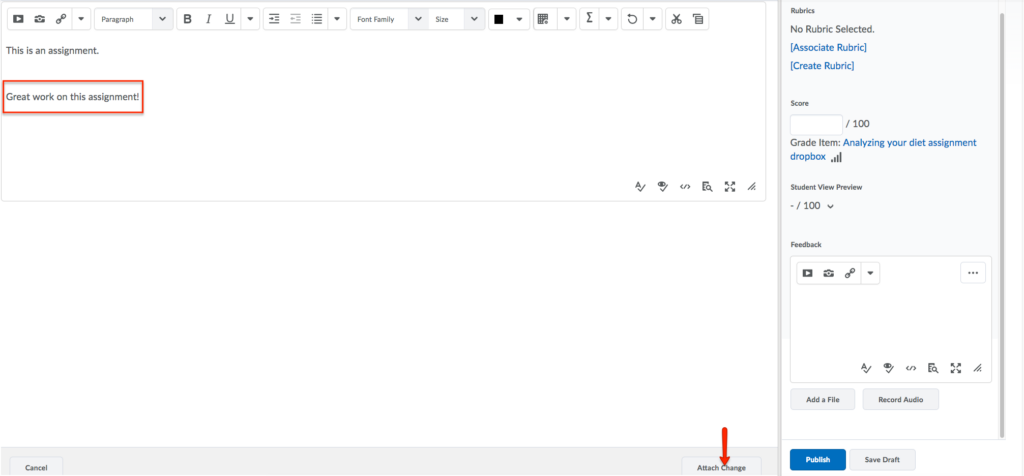Expand the Font Family dropdown

click(388, 19)
